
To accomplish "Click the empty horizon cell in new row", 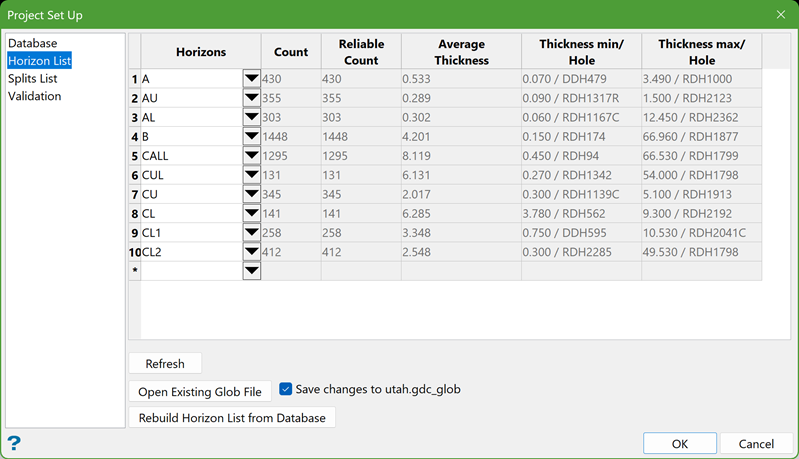I will [x=192, y=271].
